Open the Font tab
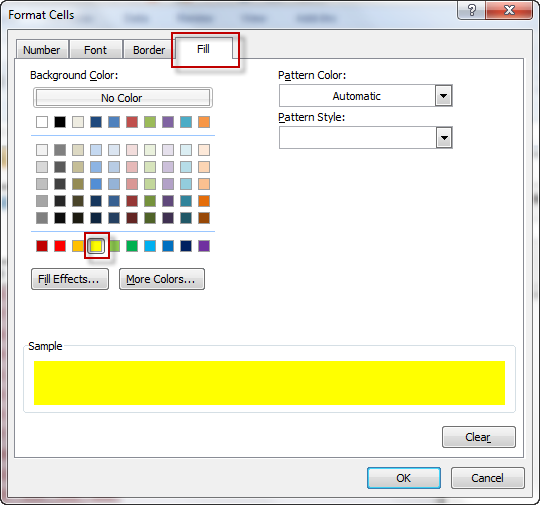The height and width of the screenshot is (505, 540). tap(95, 50)
